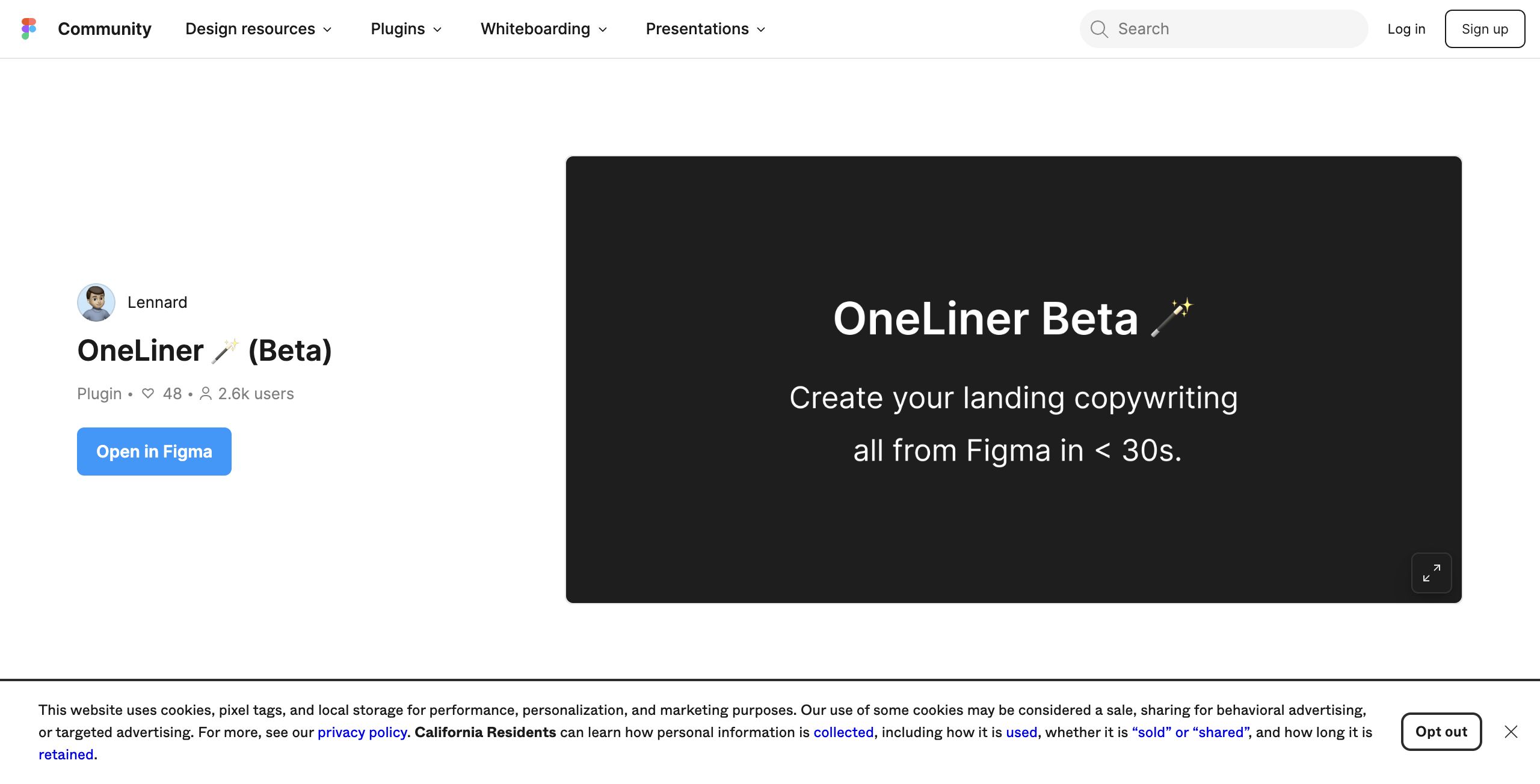Click the heart like icon
The image size is (1540, 784).
pos(148,394)
